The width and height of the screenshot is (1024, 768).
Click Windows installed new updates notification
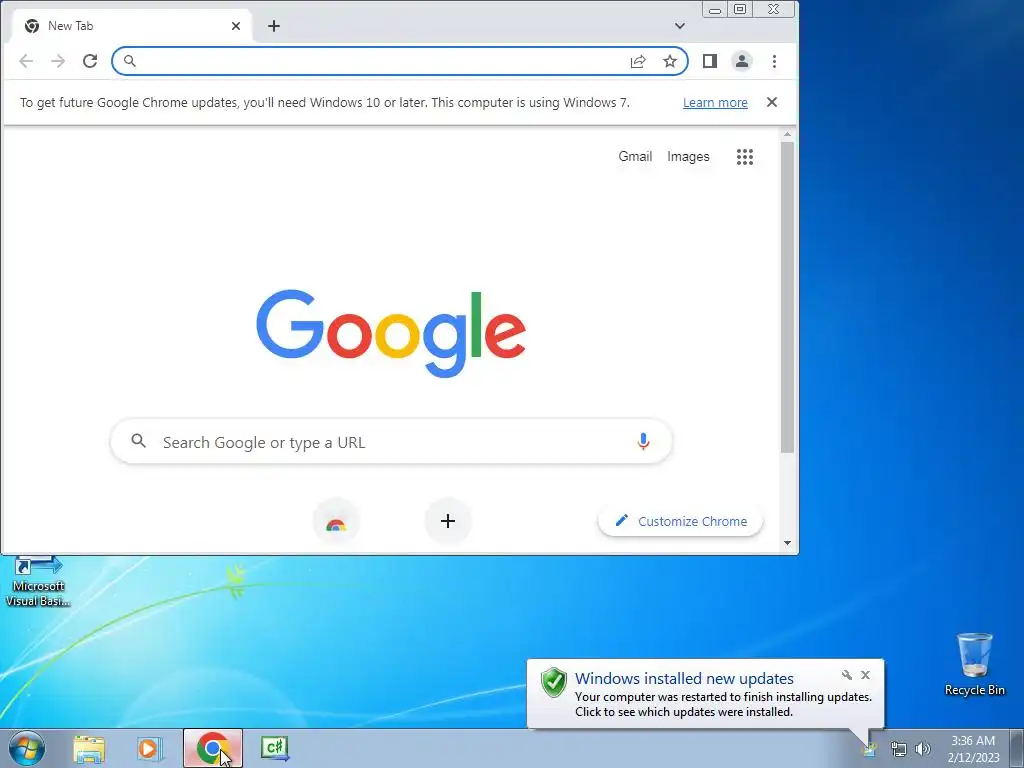point(705,694)
